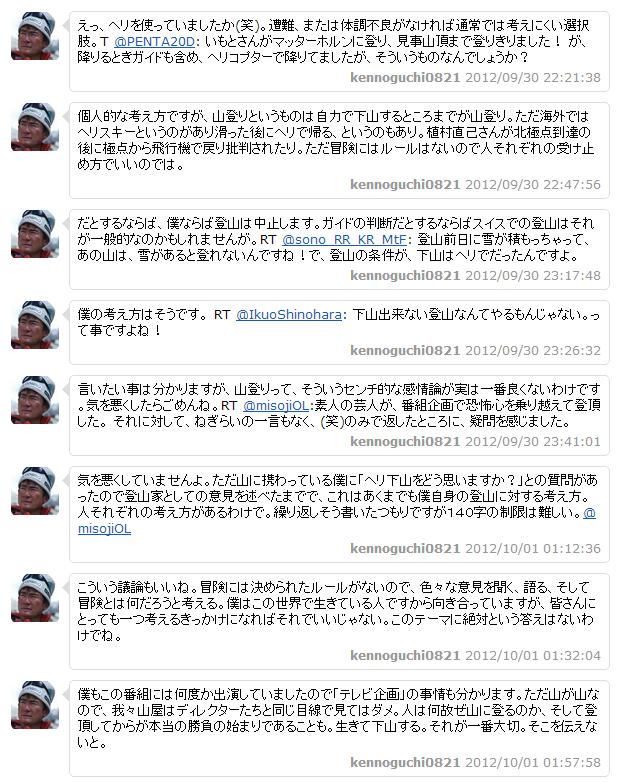Screen dimensions: 621x783
Task: Click kennoguchi0821 username on the first tweet
Action: (405, 78)
